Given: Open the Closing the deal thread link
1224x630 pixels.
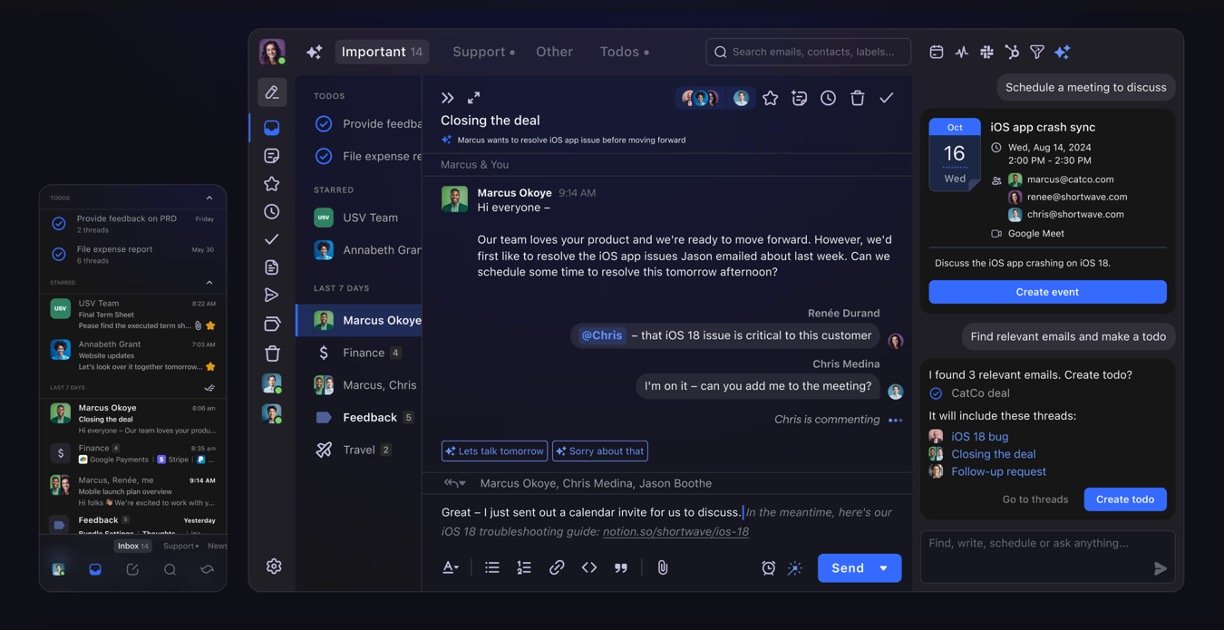Looking at the screenshot, I should coord(993,454).
